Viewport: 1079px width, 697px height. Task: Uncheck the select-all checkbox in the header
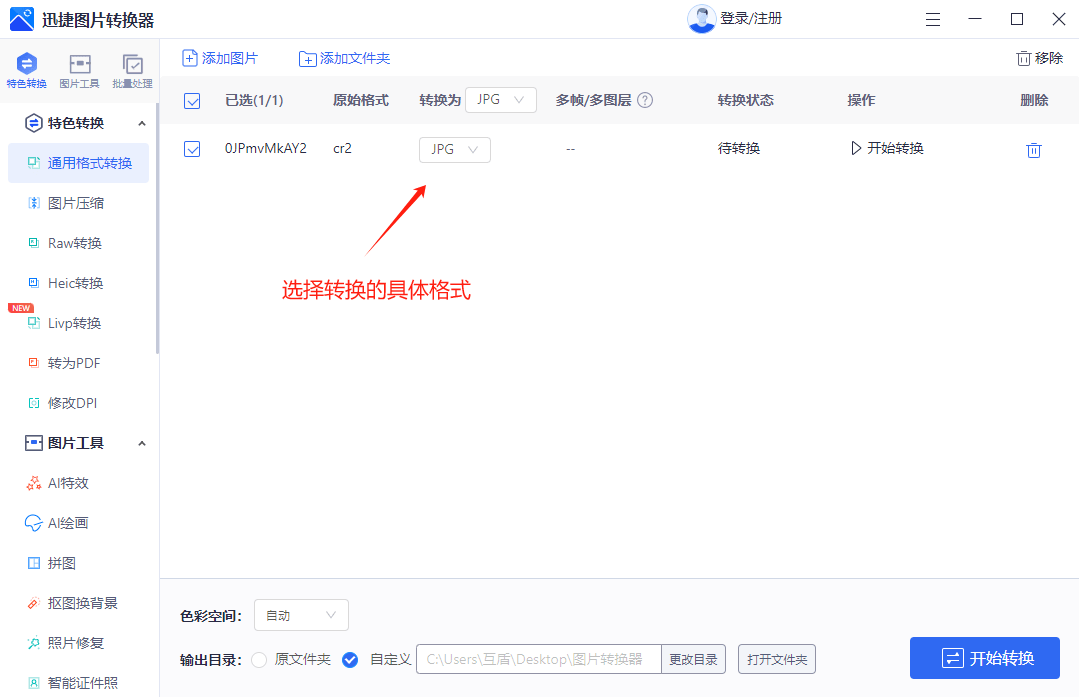[192, 100]
